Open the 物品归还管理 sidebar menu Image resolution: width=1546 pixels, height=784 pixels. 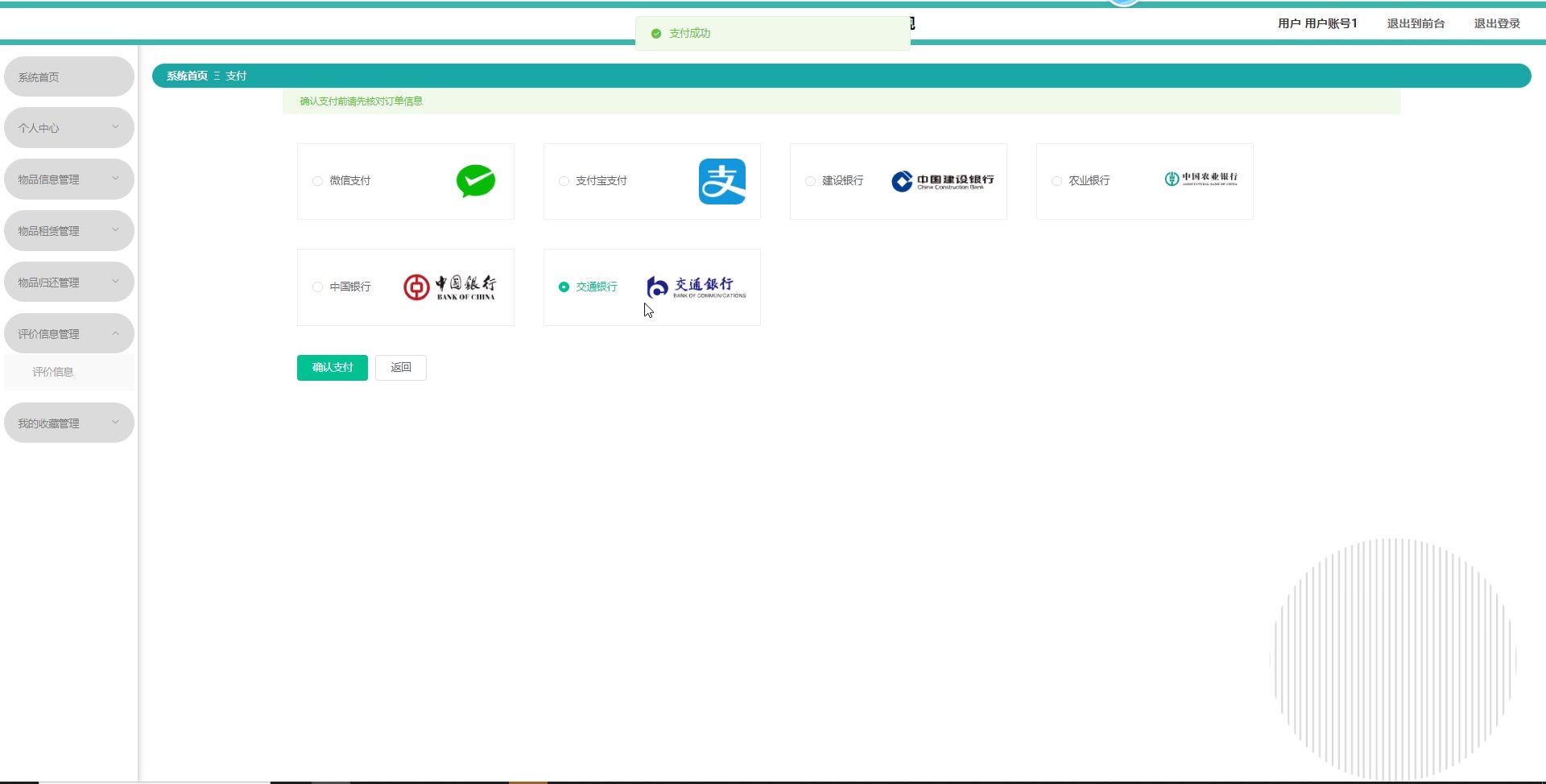tap(69, 283)
